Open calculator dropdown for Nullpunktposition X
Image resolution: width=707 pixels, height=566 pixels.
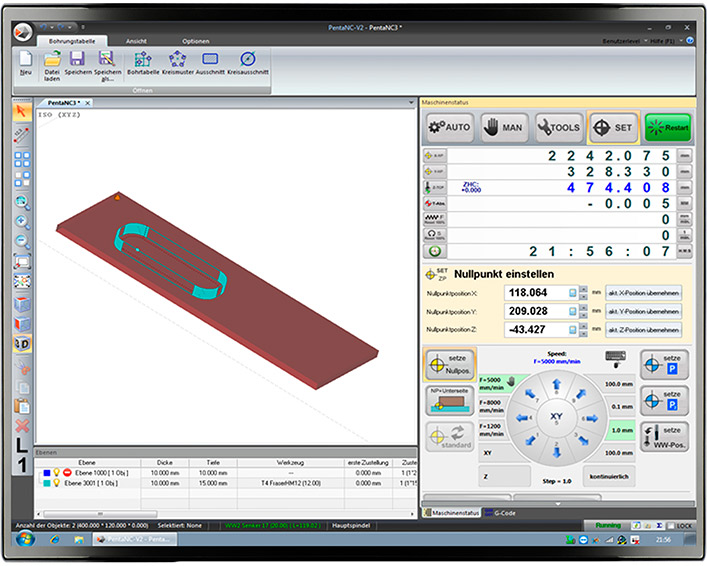click(574, 293)
